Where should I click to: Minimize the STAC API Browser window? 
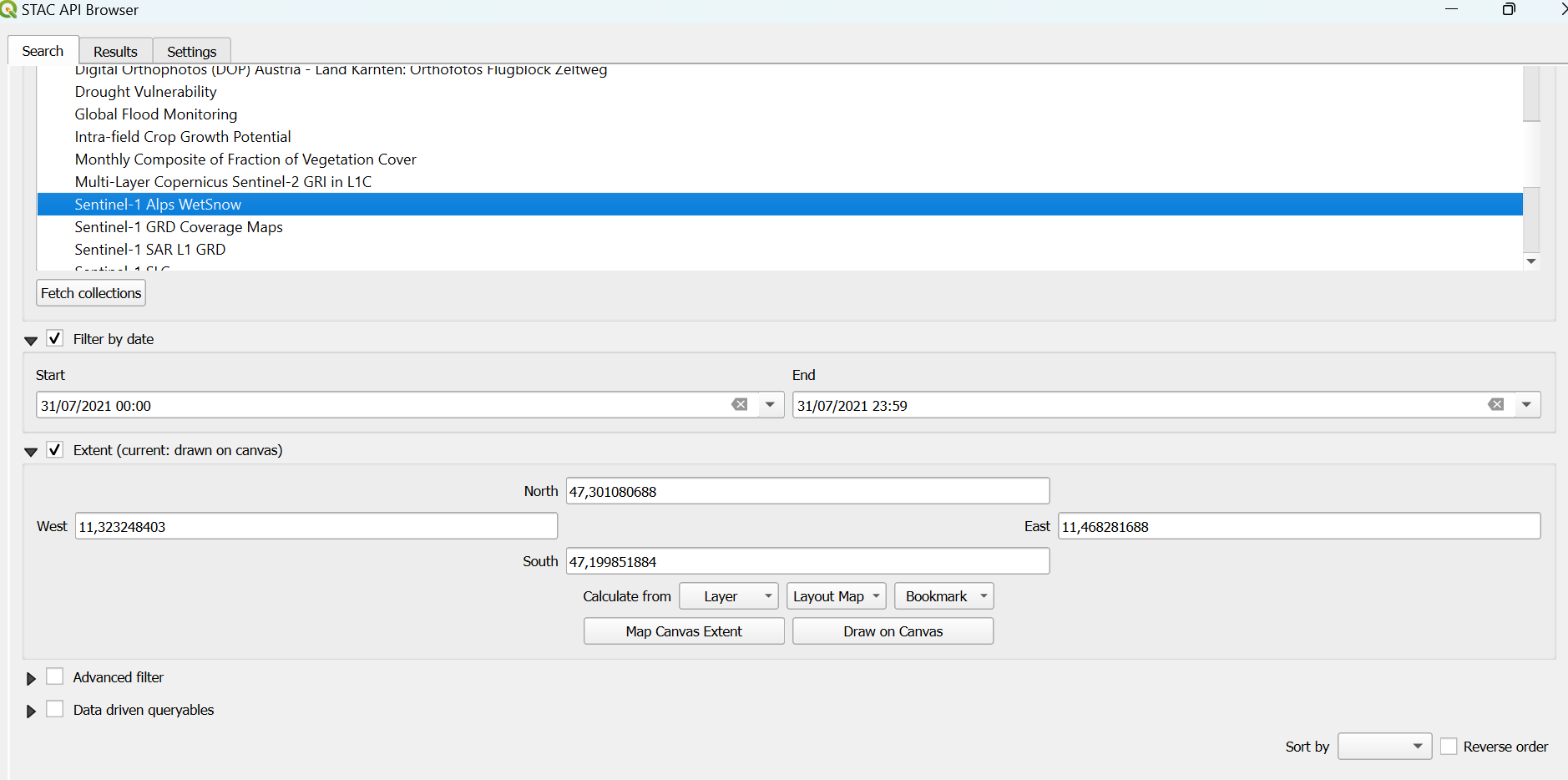[1452, 9]
